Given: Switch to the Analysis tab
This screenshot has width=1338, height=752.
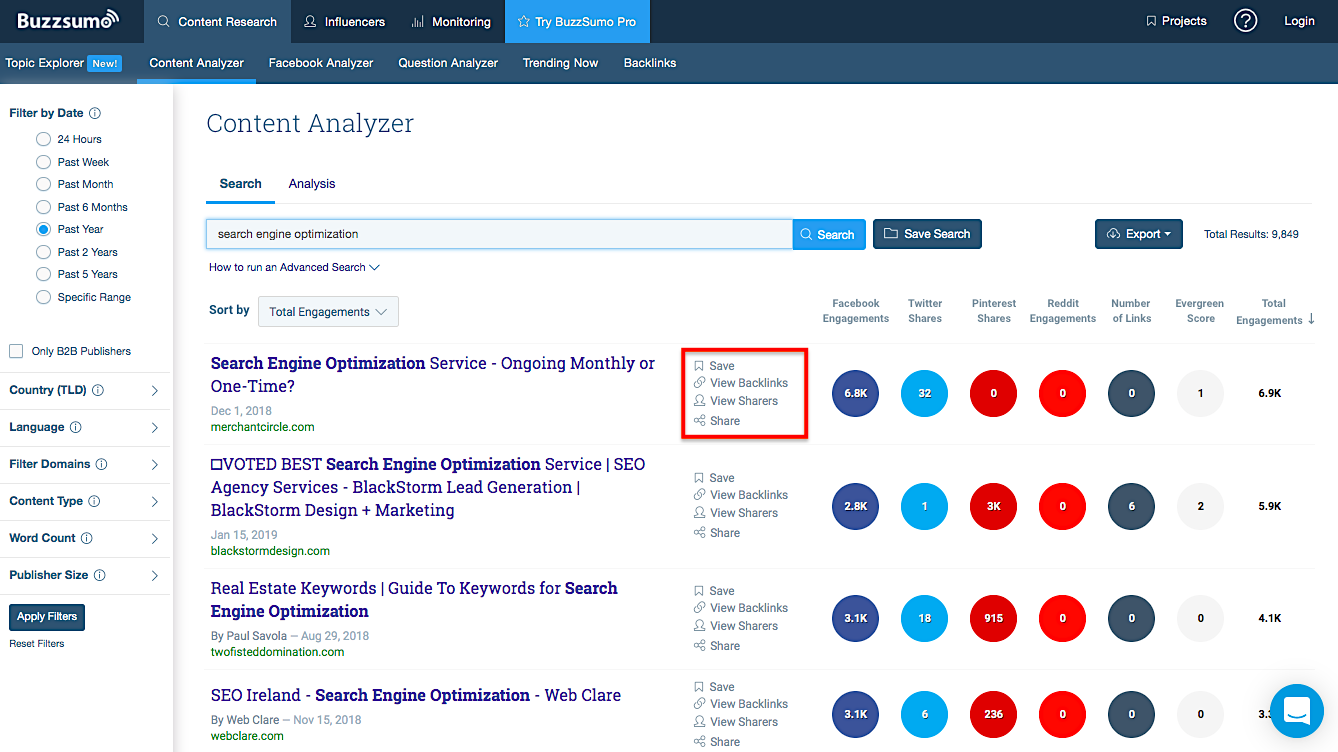Looking at the screenshot, I should tap(311, 183).
